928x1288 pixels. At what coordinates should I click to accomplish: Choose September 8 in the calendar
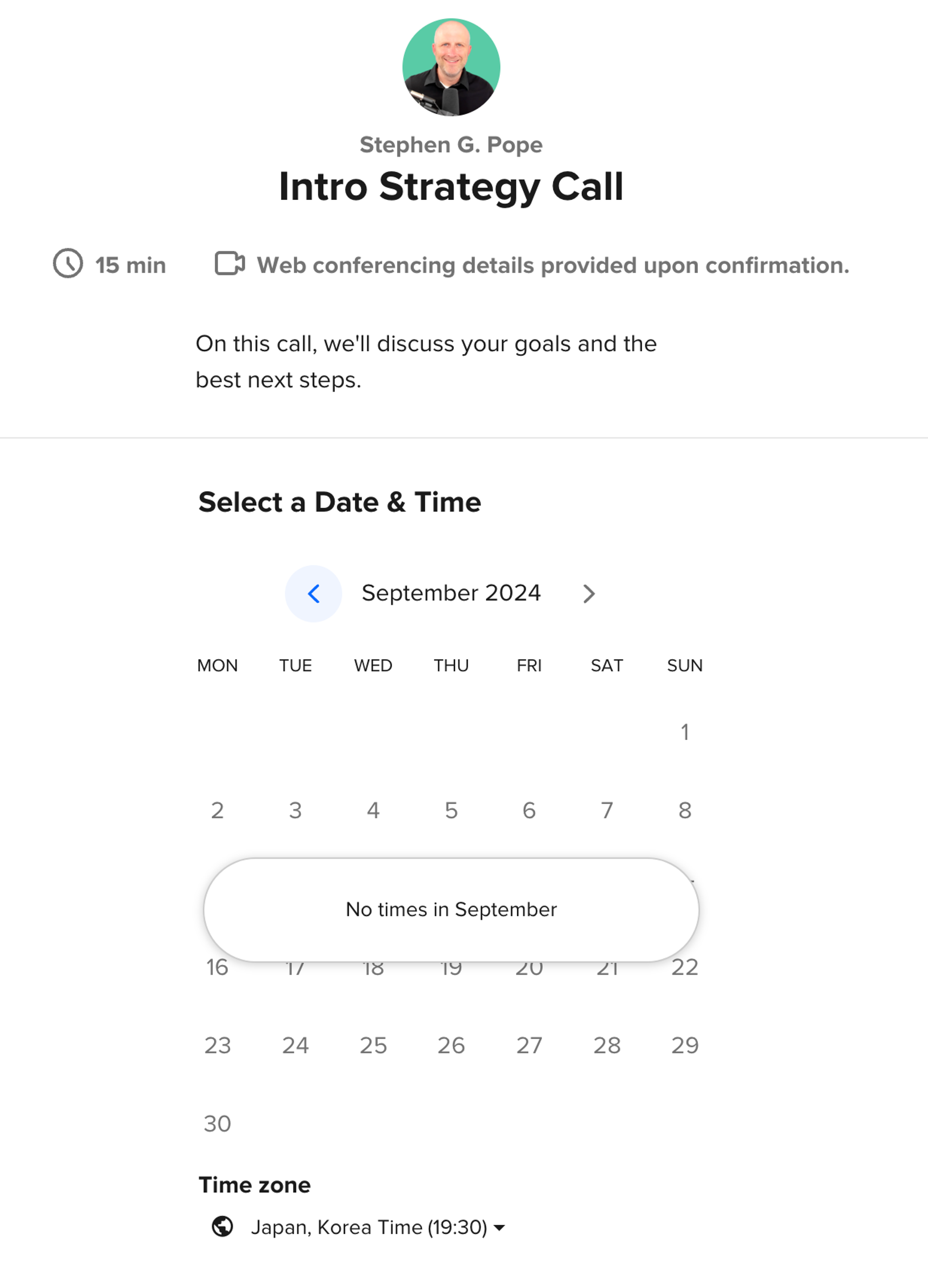685,811
